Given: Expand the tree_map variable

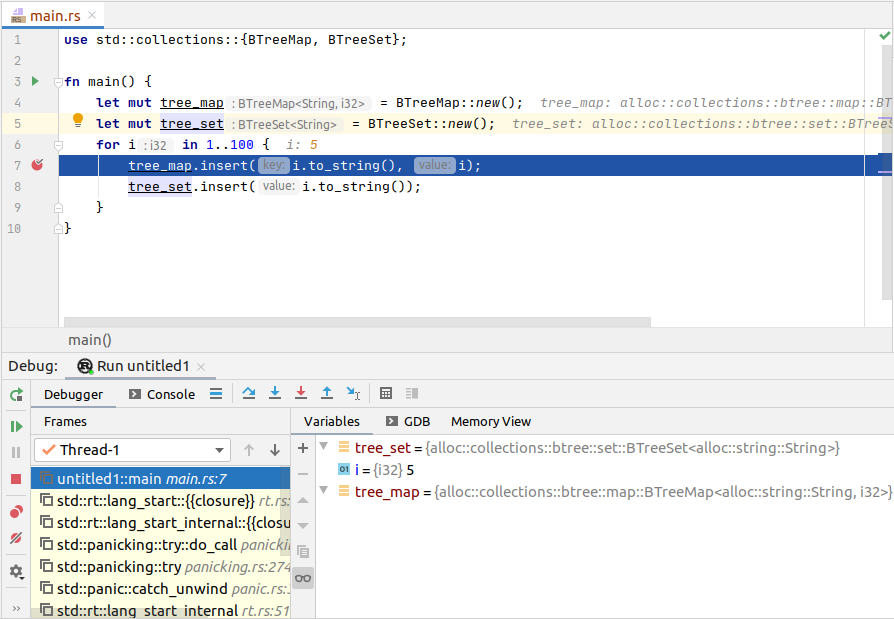Looking at the screenshot, I should pyautogui.click(x=322, y=491).
